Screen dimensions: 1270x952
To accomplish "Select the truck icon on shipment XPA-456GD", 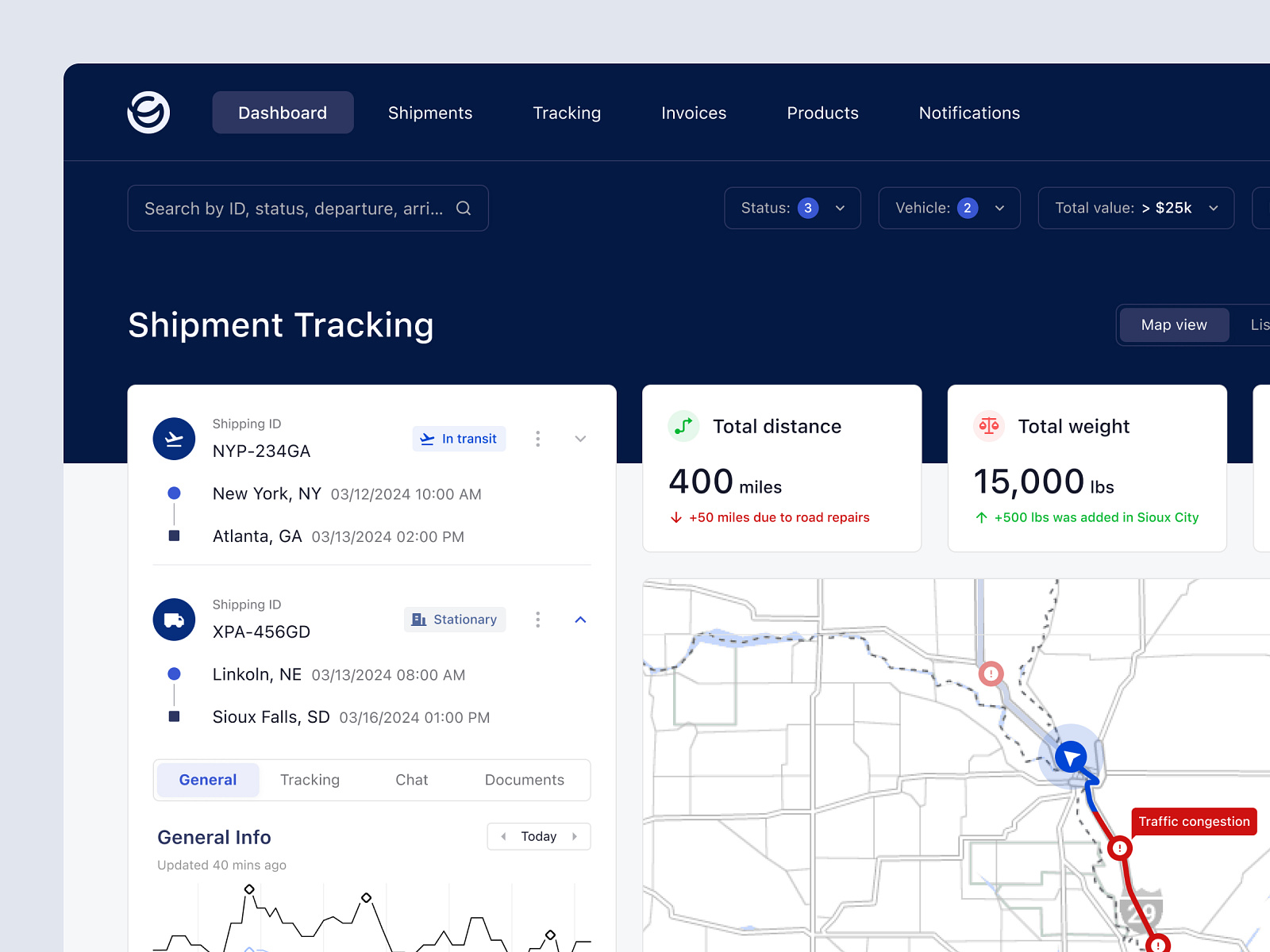I will point(174,620).
